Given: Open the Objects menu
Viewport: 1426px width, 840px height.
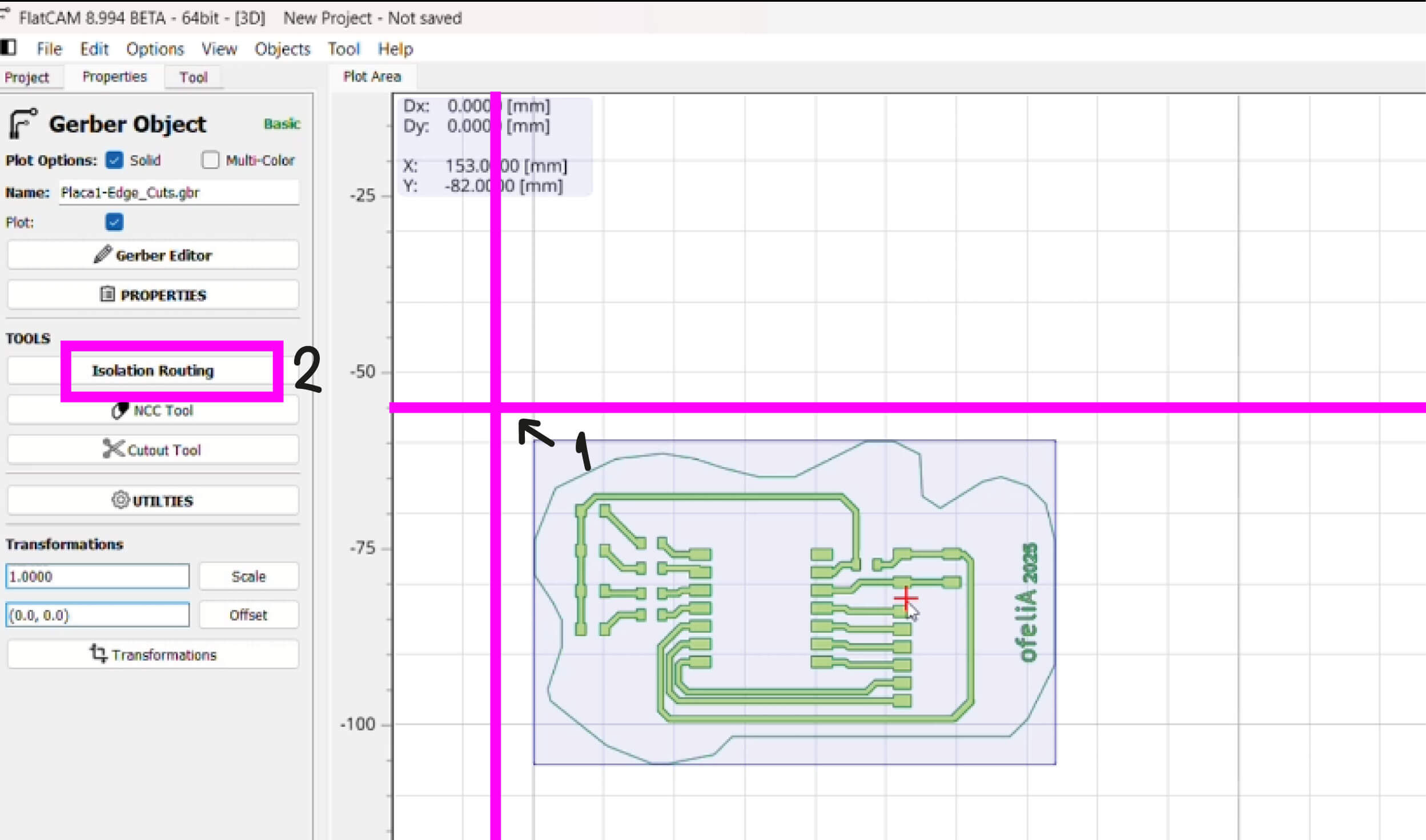Looking at the screenshot, I should [x=282, y=49].
